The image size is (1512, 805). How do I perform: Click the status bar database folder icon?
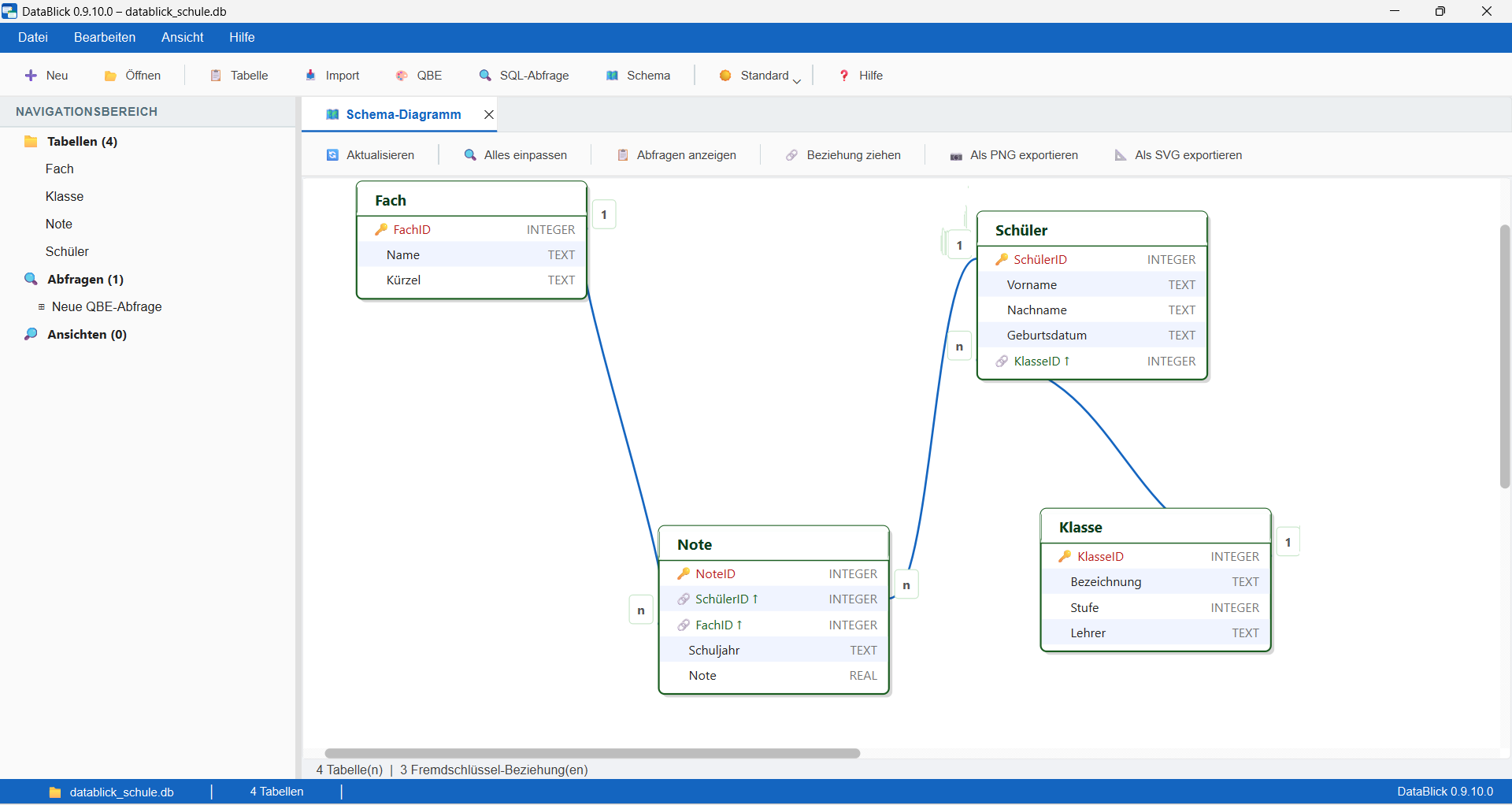pyautogui.click(x=55, y=792)
